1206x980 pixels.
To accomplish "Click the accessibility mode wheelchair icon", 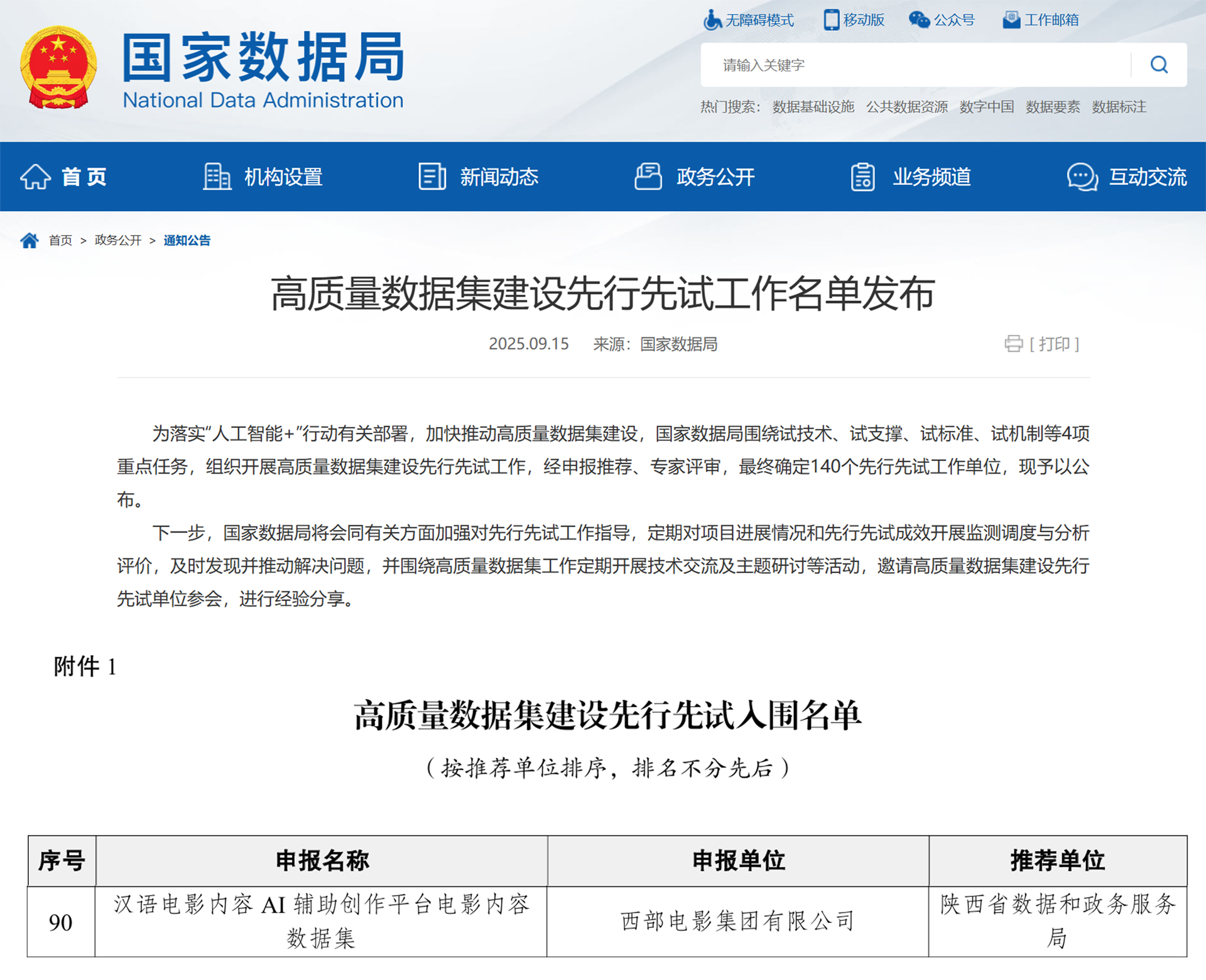I will pyautogui.click(x=712, y=20).
